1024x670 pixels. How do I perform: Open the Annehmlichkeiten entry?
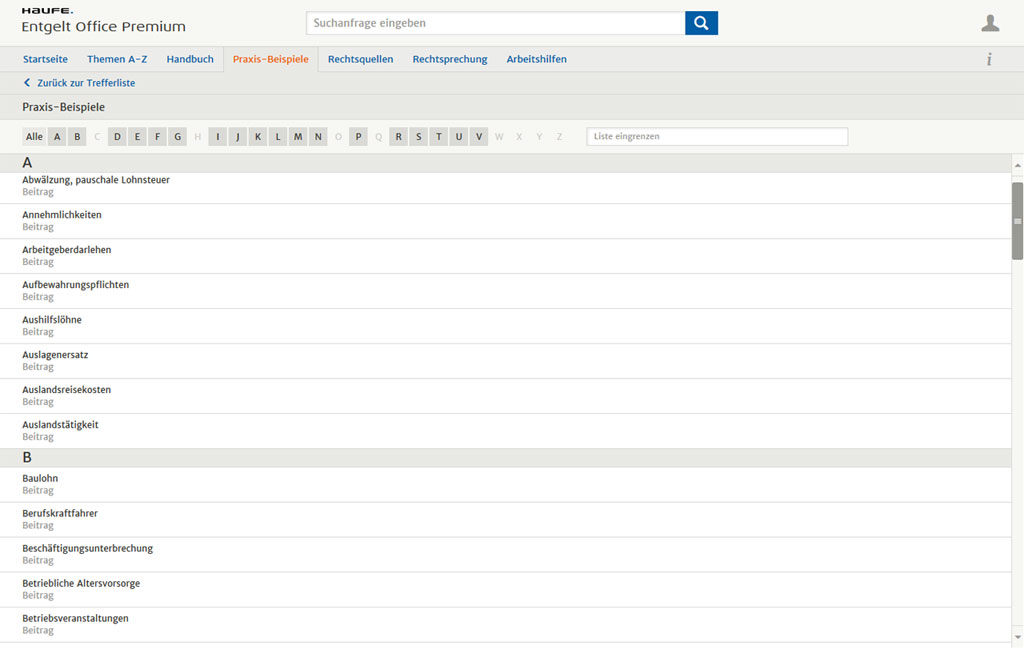coord(505,221)
